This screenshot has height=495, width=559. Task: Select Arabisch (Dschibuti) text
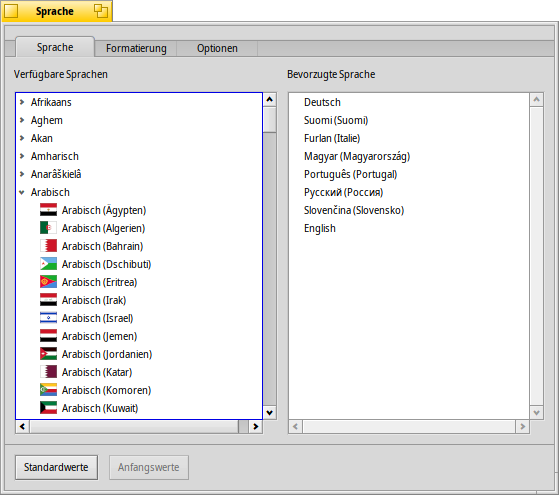(107, 264)
